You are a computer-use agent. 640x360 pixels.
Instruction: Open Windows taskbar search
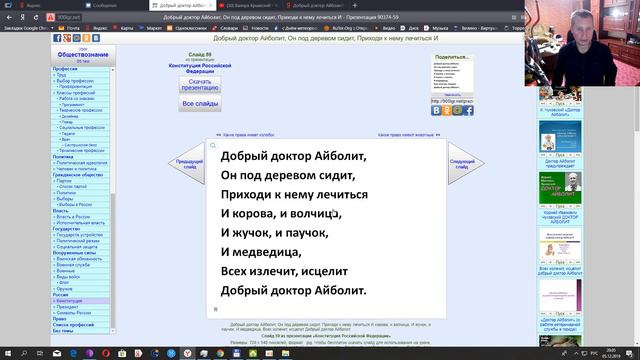coord(24,353)
